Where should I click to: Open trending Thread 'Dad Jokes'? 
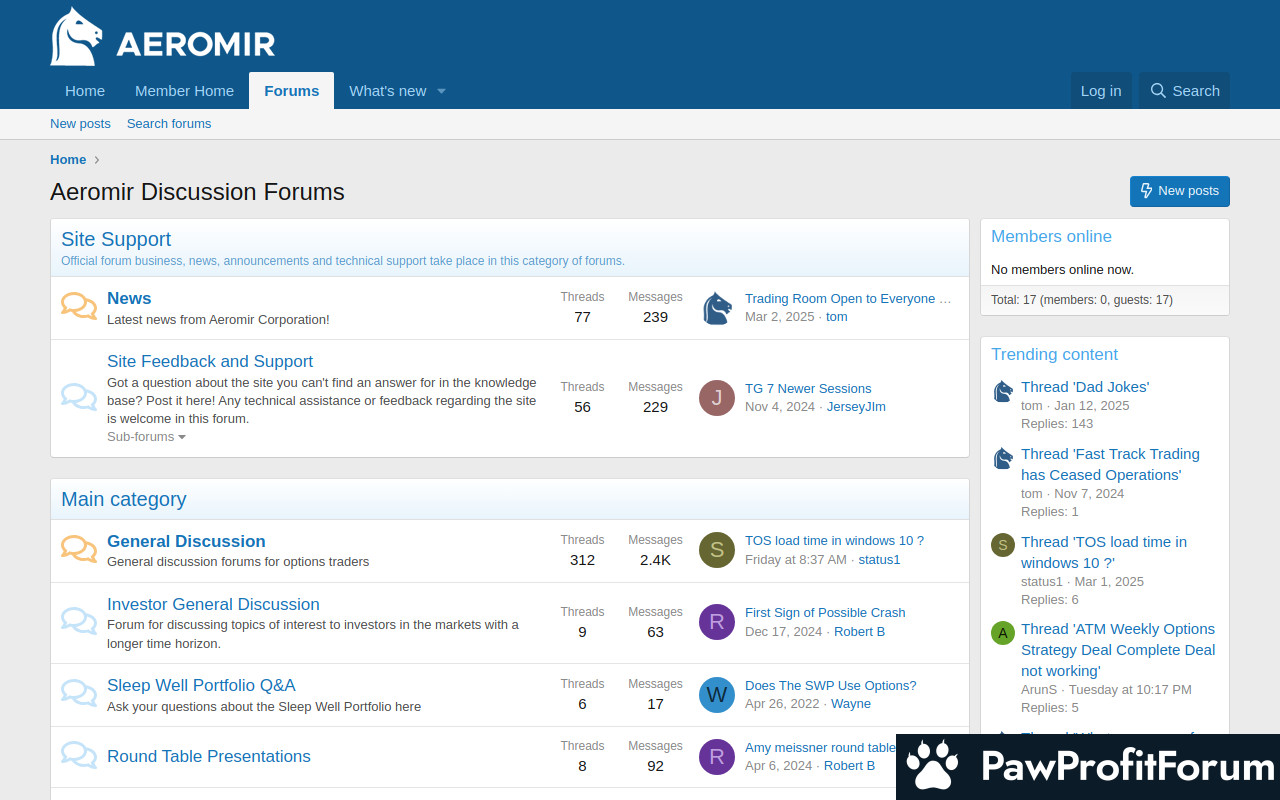(1085, 387)
